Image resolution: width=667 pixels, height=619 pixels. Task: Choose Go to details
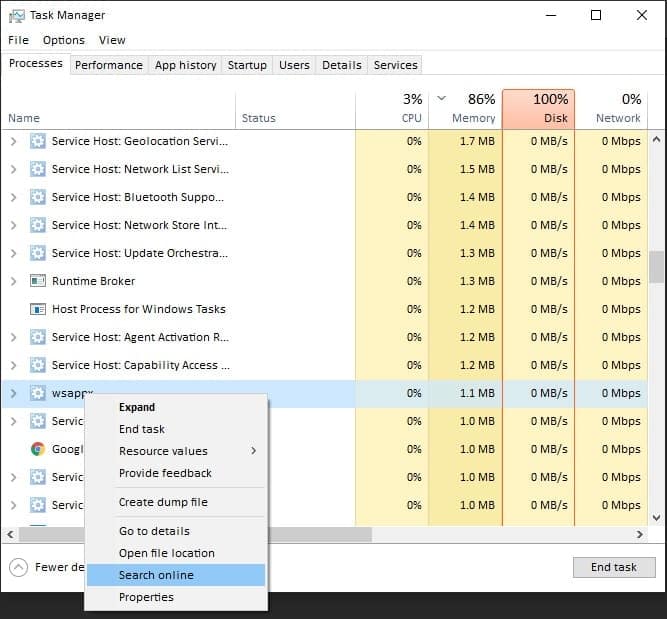[x=176, y=531]
